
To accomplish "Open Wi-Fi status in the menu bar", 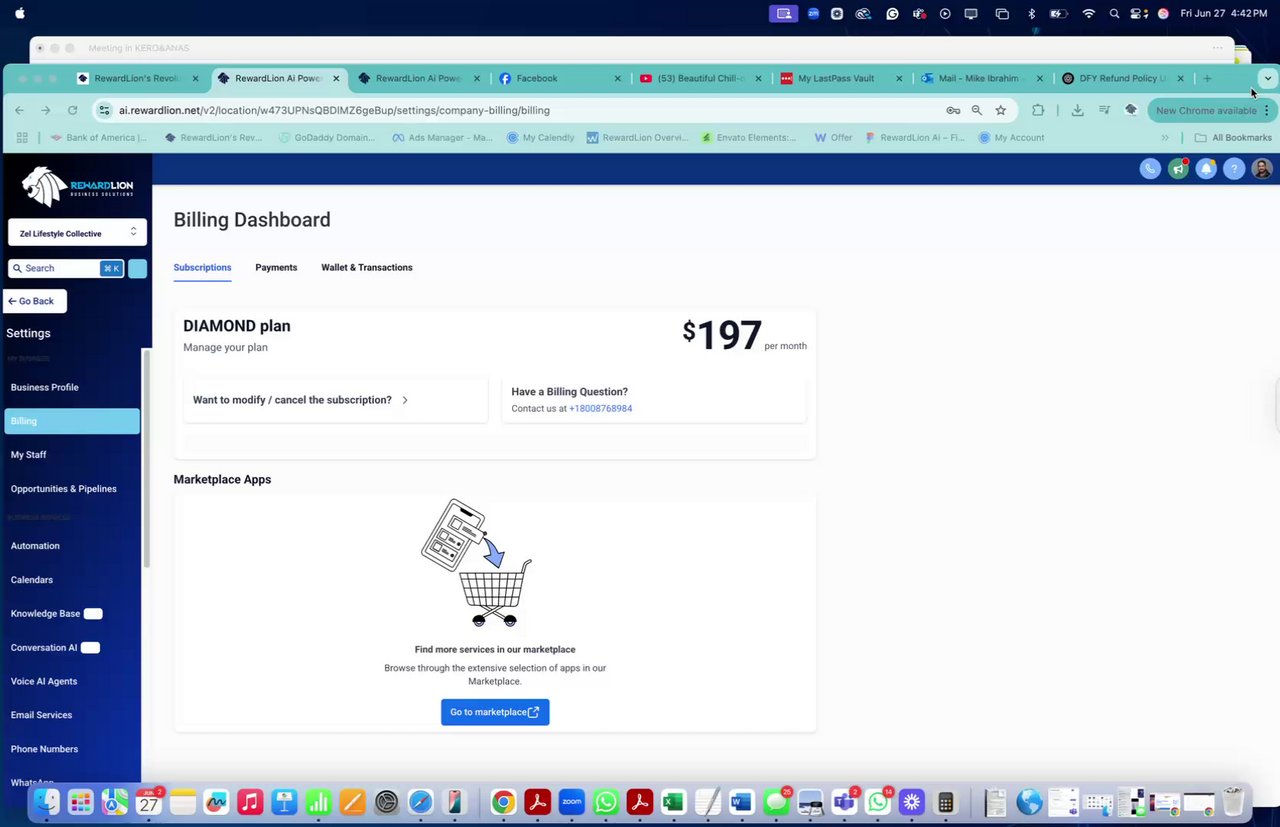I will [x=1089, y=14].
